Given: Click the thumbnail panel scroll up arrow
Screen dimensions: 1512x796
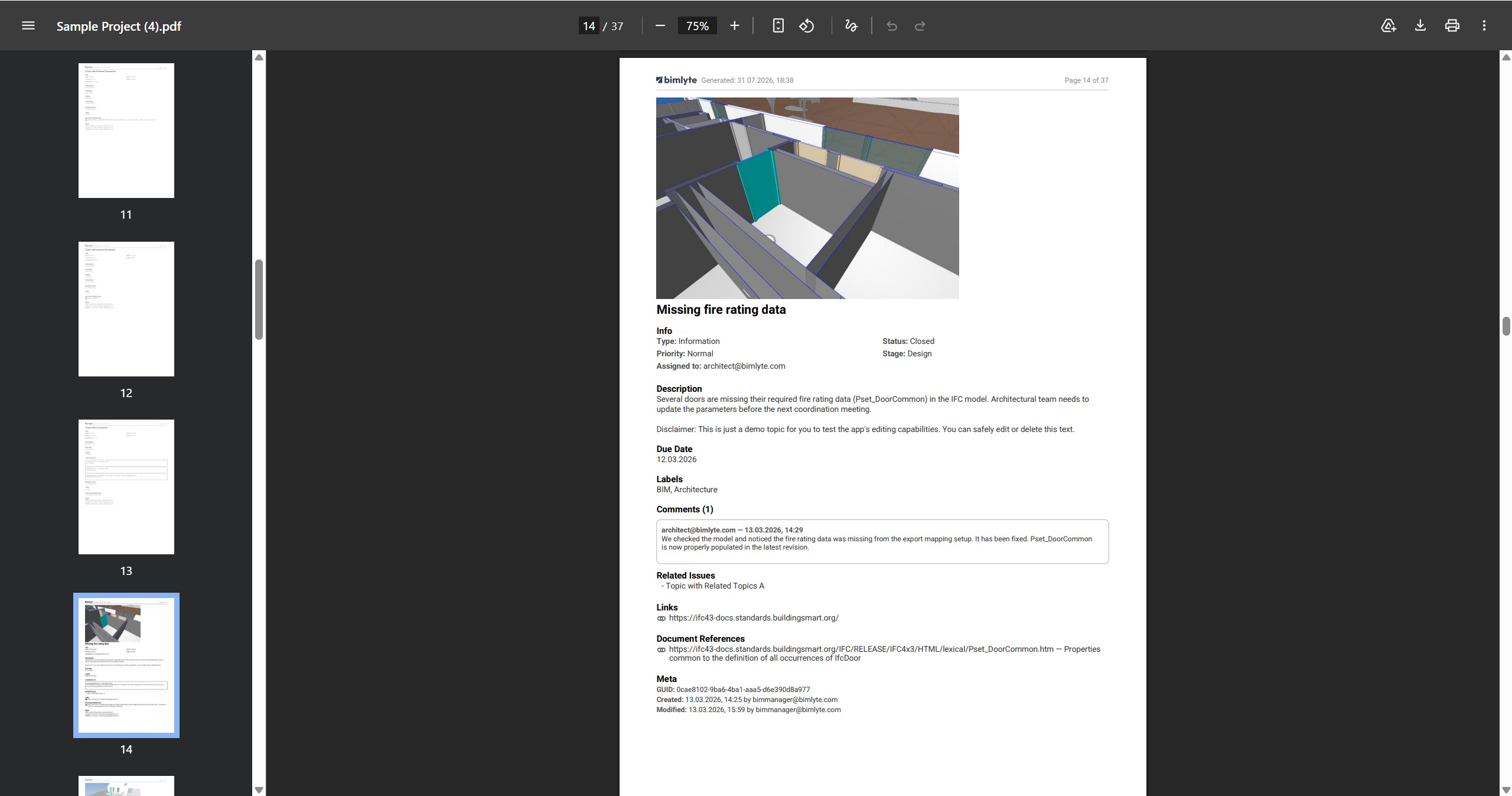Looking at the screenshot, I should click(x=259, y=57).
